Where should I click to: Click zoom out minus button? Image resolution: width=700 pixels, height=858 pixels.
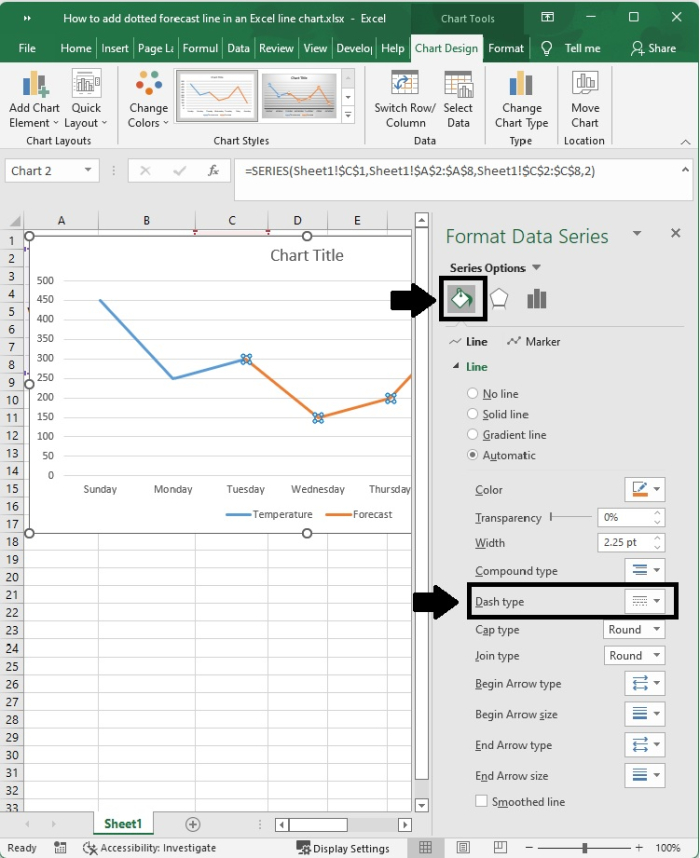pos(529,848)
